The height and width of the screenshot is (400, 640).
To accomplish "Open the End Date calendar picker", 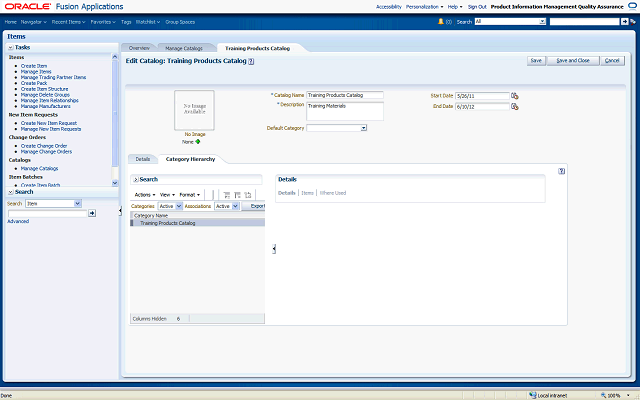I will click(x=515, y=105).
